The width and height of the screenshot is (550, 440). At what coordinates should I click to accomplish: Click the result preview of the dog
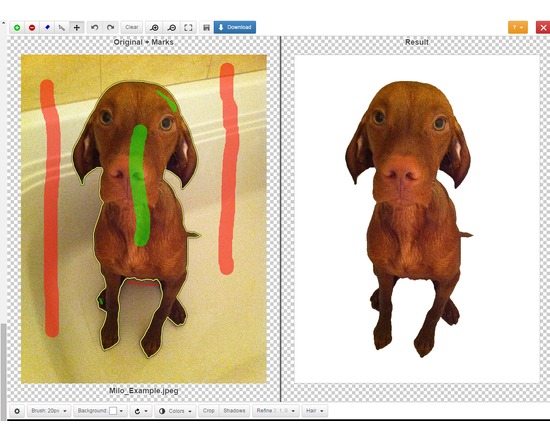(417, 219)
